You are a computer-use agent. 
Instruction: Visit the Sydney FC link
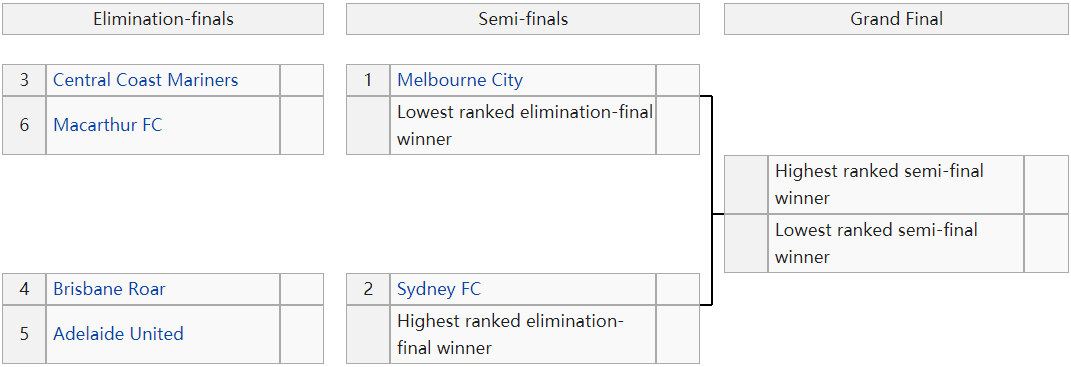coord(439,289)
